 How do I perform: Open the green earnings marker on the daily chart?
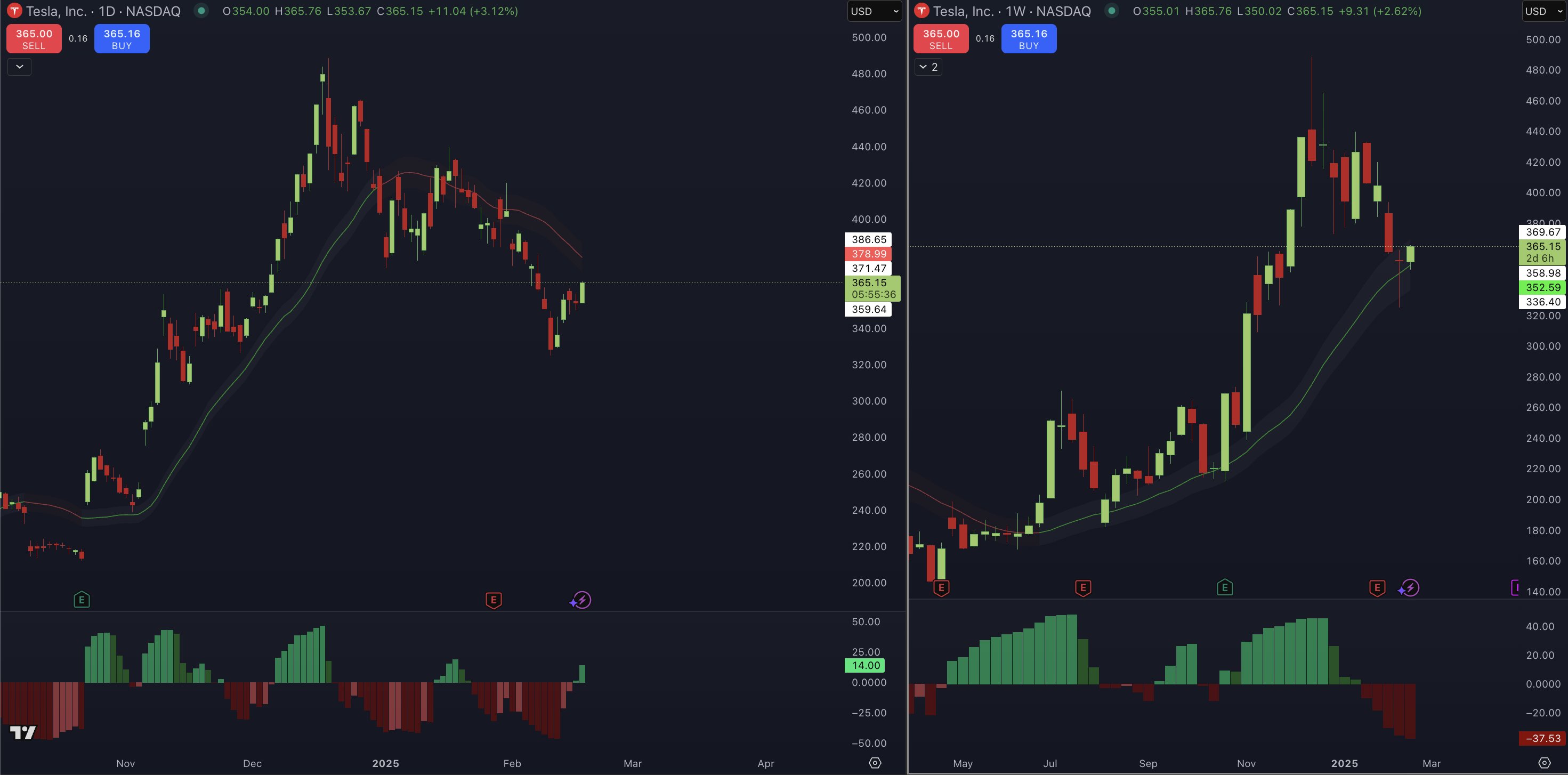tap(82, 600)
